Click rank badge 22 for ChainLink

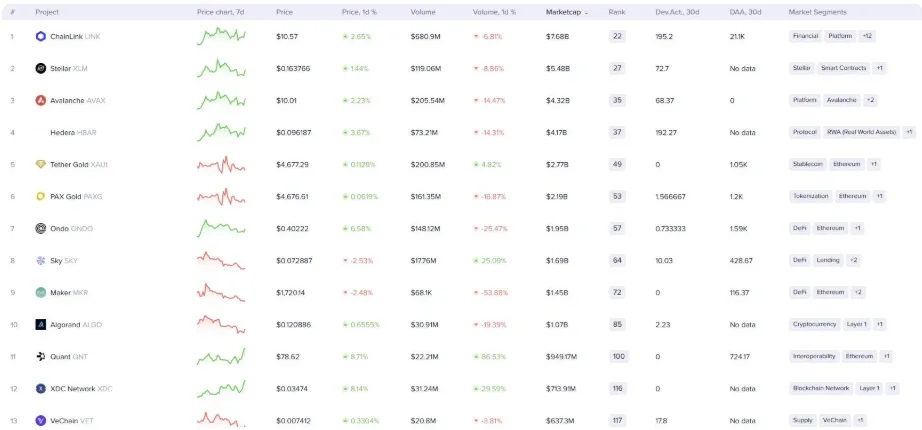point(617,36)
